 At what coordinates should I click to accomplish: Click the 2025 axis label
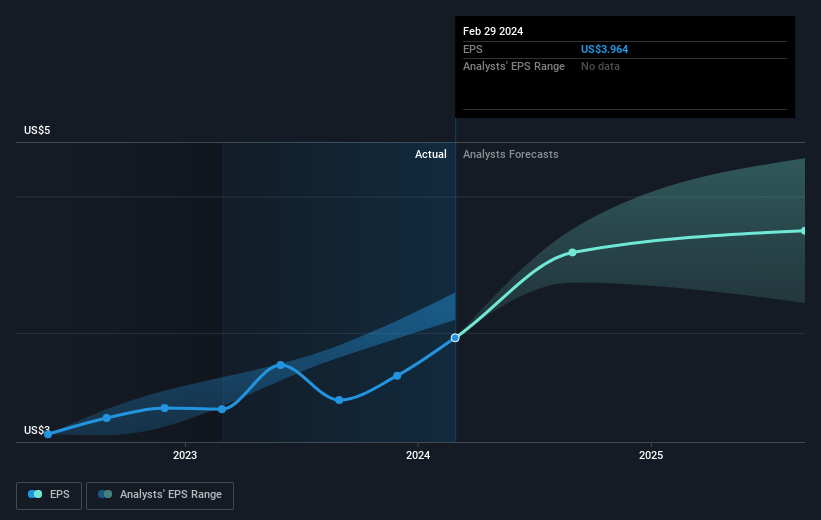click(651, 455)
